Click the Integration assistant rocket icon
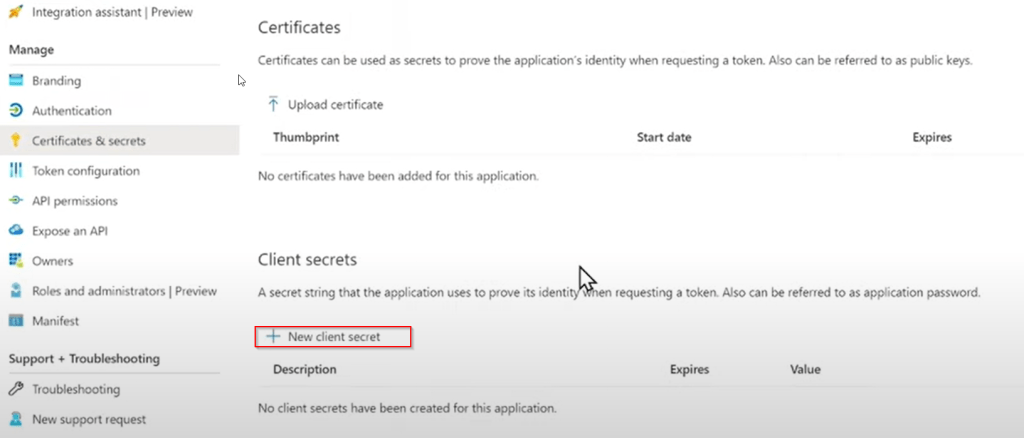The image size is (1024, 438). [x=16, y=12]
